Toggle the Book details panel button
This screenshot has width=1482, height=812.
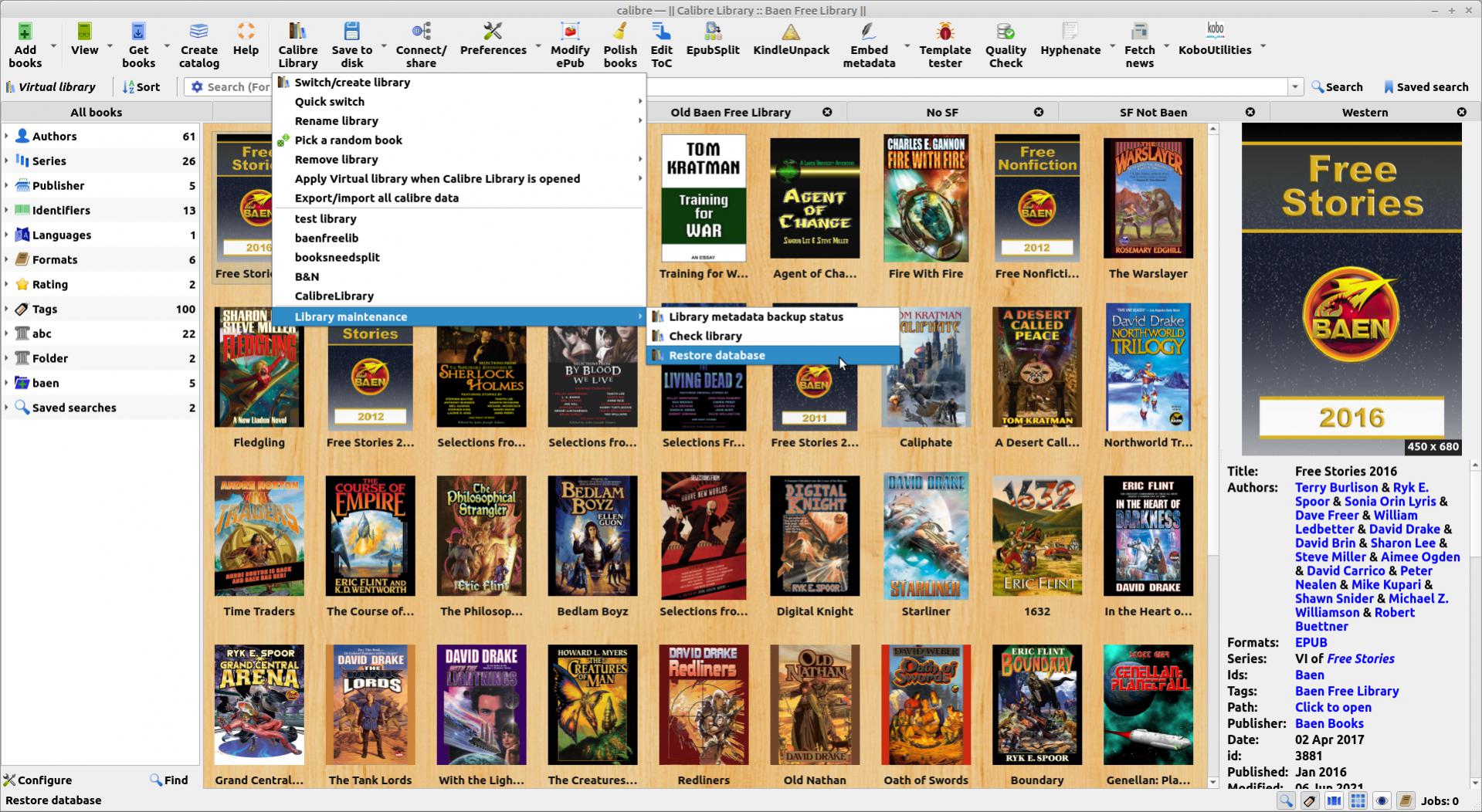coord(1406,800)
